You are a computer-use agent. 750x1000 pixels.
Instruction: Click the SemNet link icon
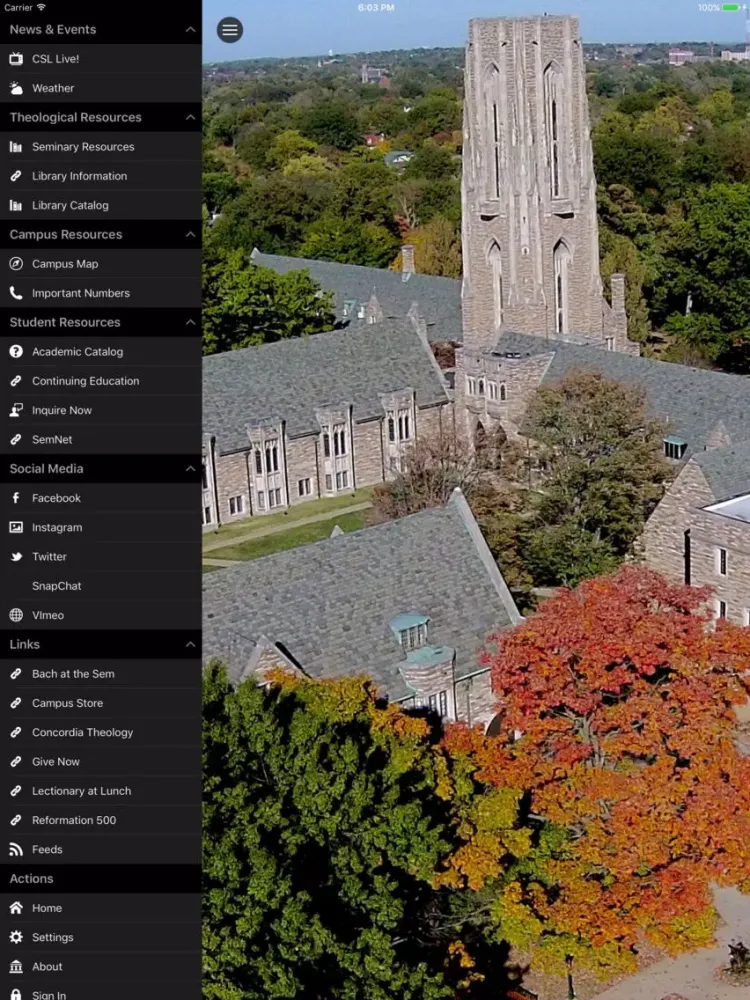[x=16, y=439]
